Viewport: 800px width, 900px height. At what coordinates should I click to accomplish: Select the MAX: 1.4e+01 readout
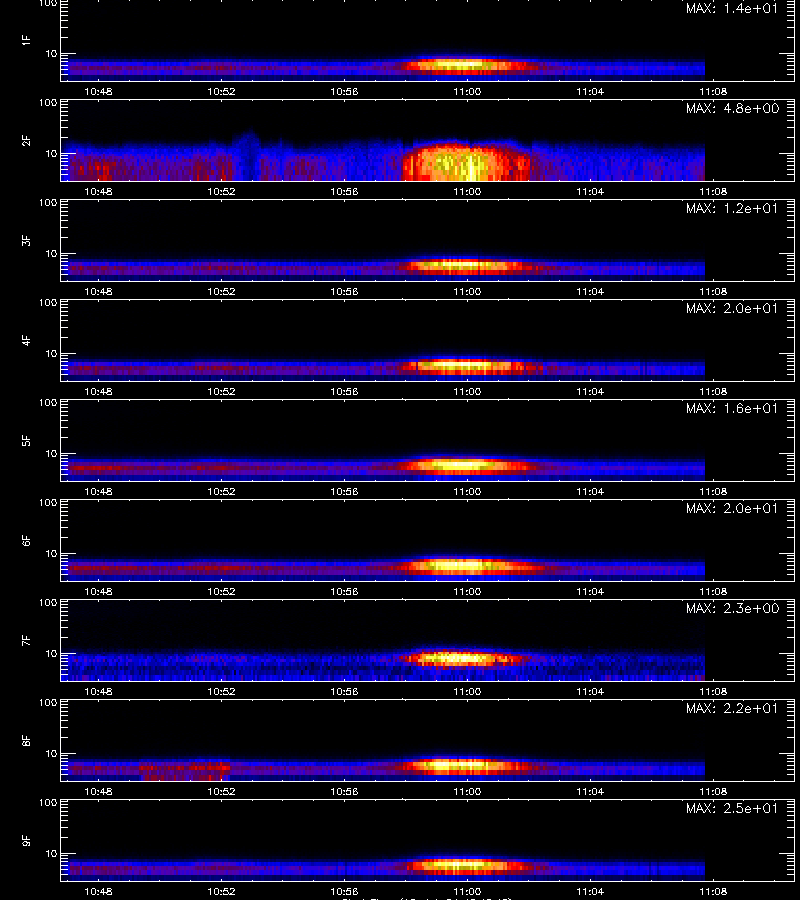732,9
